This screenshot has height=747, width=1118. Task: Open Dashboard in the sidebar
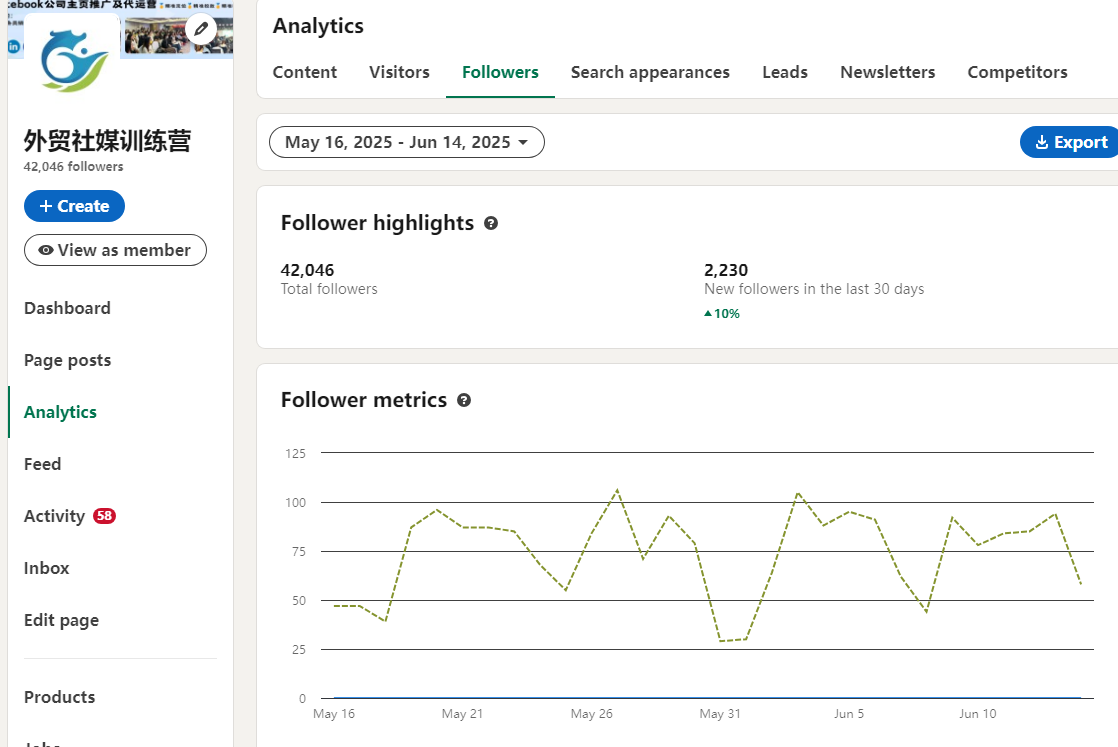(67, 308)
